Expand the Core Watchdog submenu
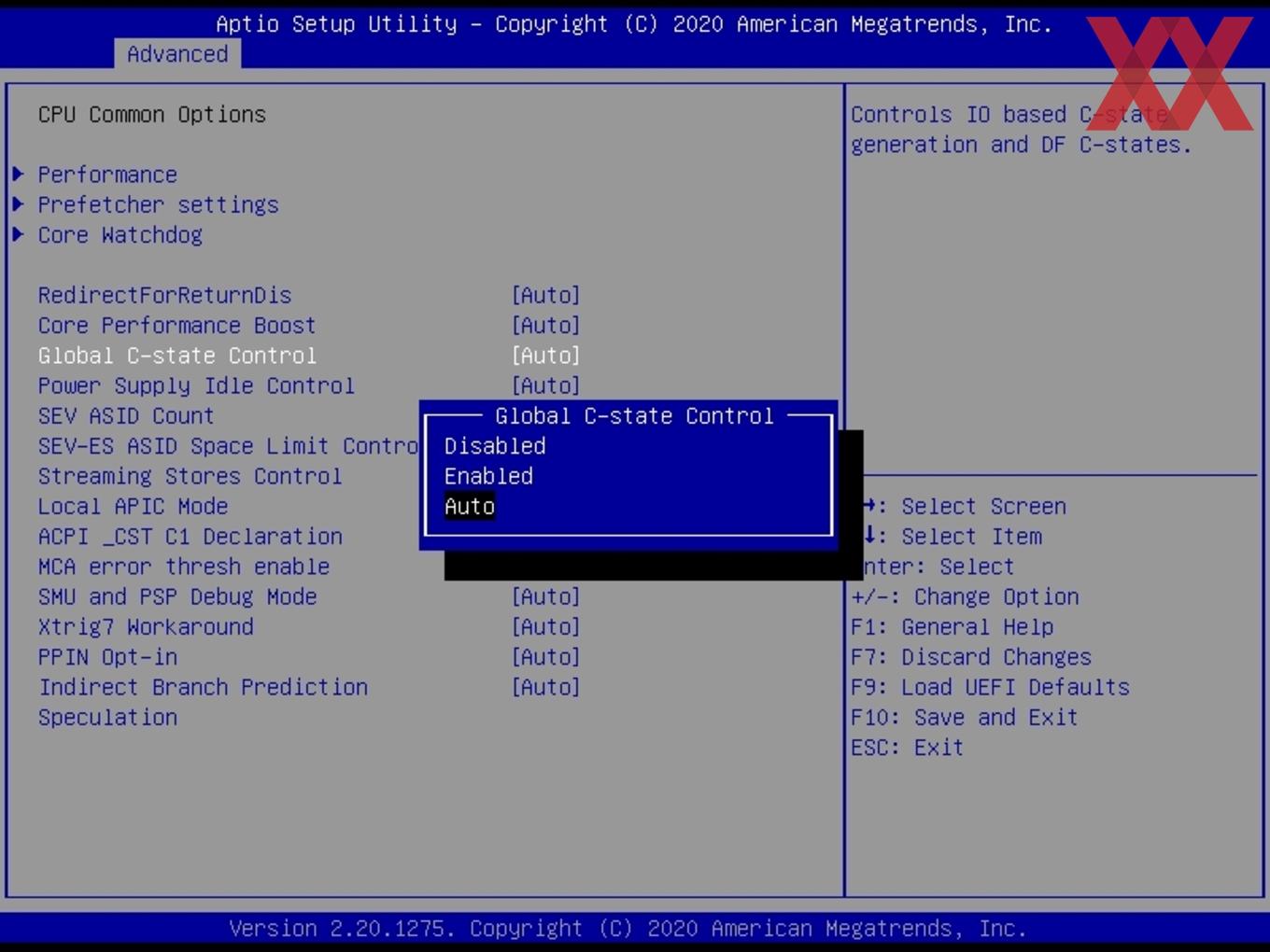 tap(120, 234)
